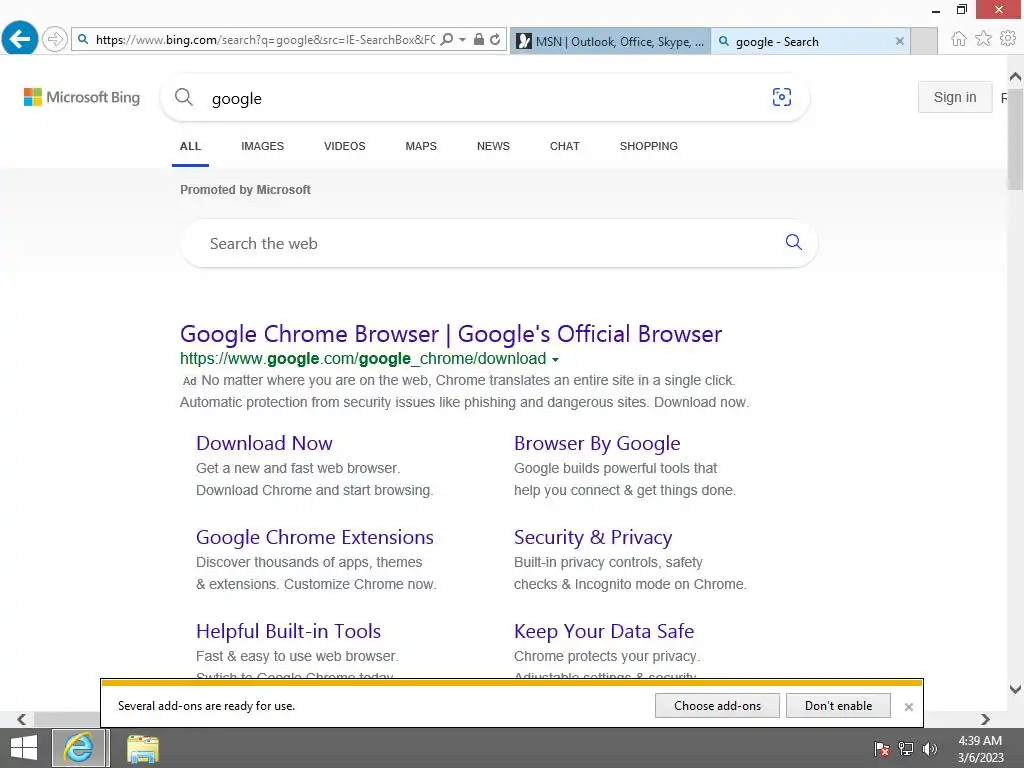Click the blue magnifier in Search the web box

(793, 242)
